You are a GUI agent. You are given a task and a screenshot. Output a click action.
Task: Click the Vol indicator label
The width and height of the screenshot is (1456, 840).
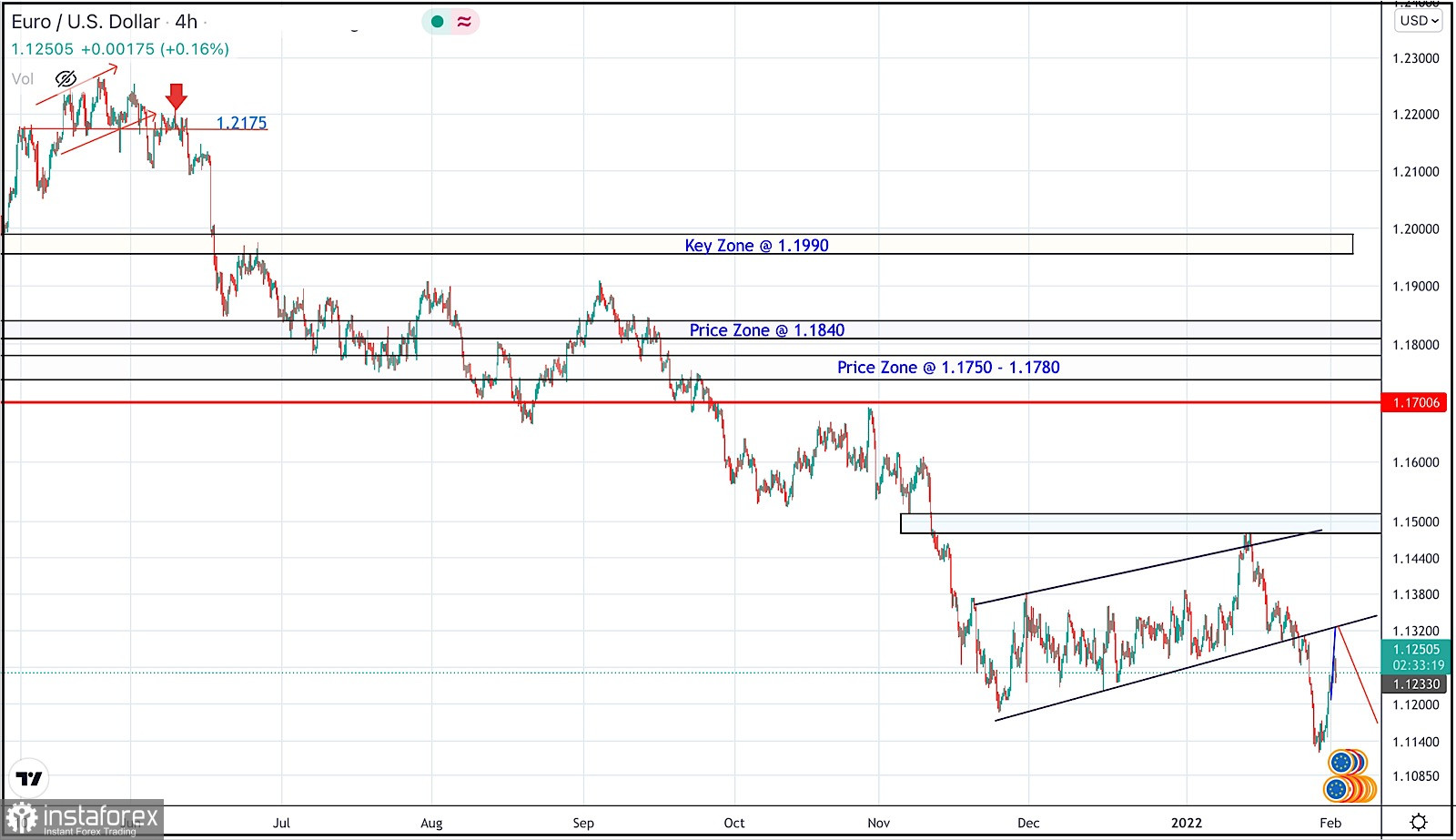coord(23,79)
